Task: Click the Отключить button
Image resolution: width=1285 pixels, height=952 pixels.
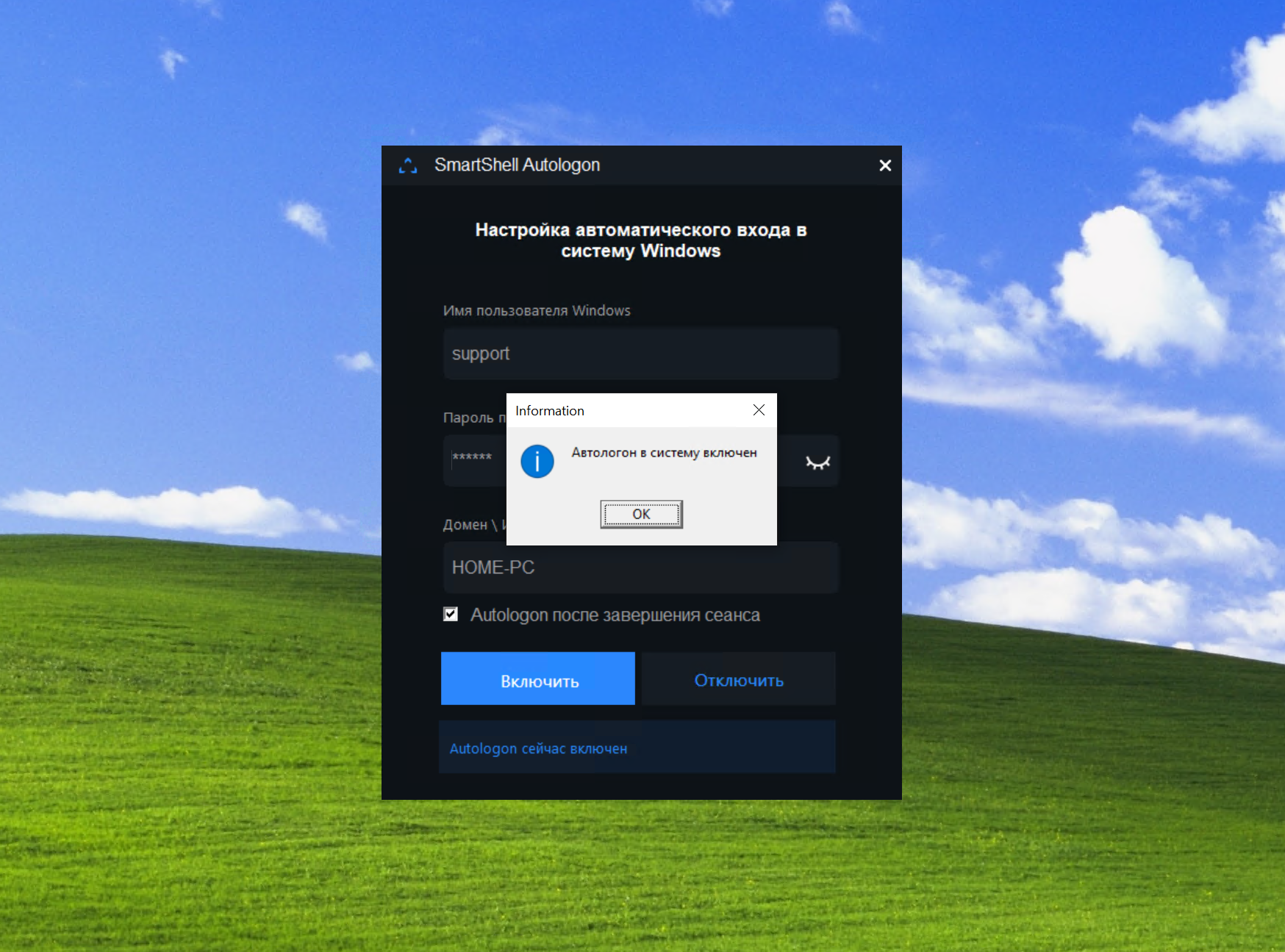Action: pos(739,679)
